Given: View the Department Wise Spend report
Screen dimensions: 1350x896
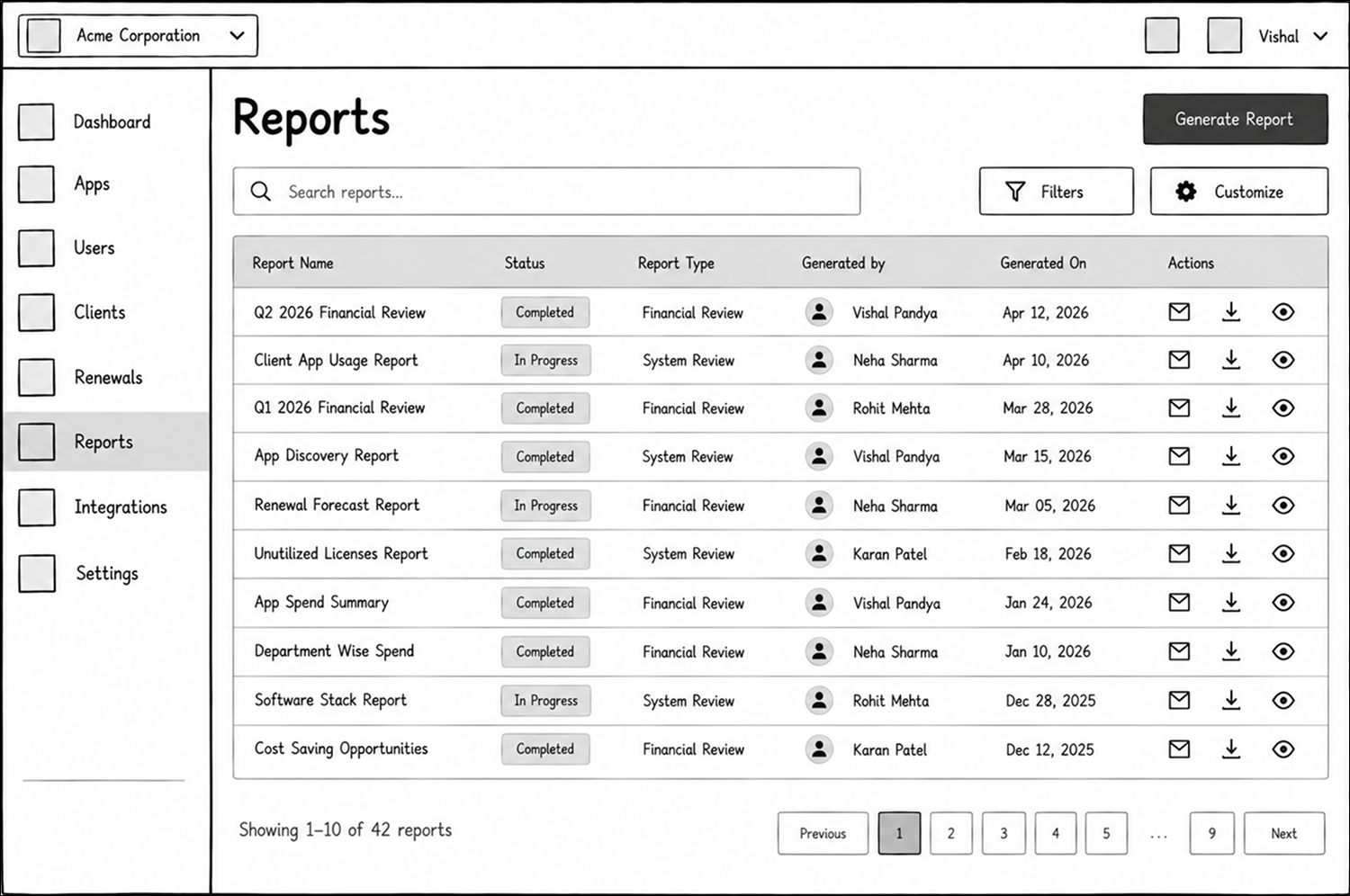Looking at the screenshot, I should (x=1283, y=650).
